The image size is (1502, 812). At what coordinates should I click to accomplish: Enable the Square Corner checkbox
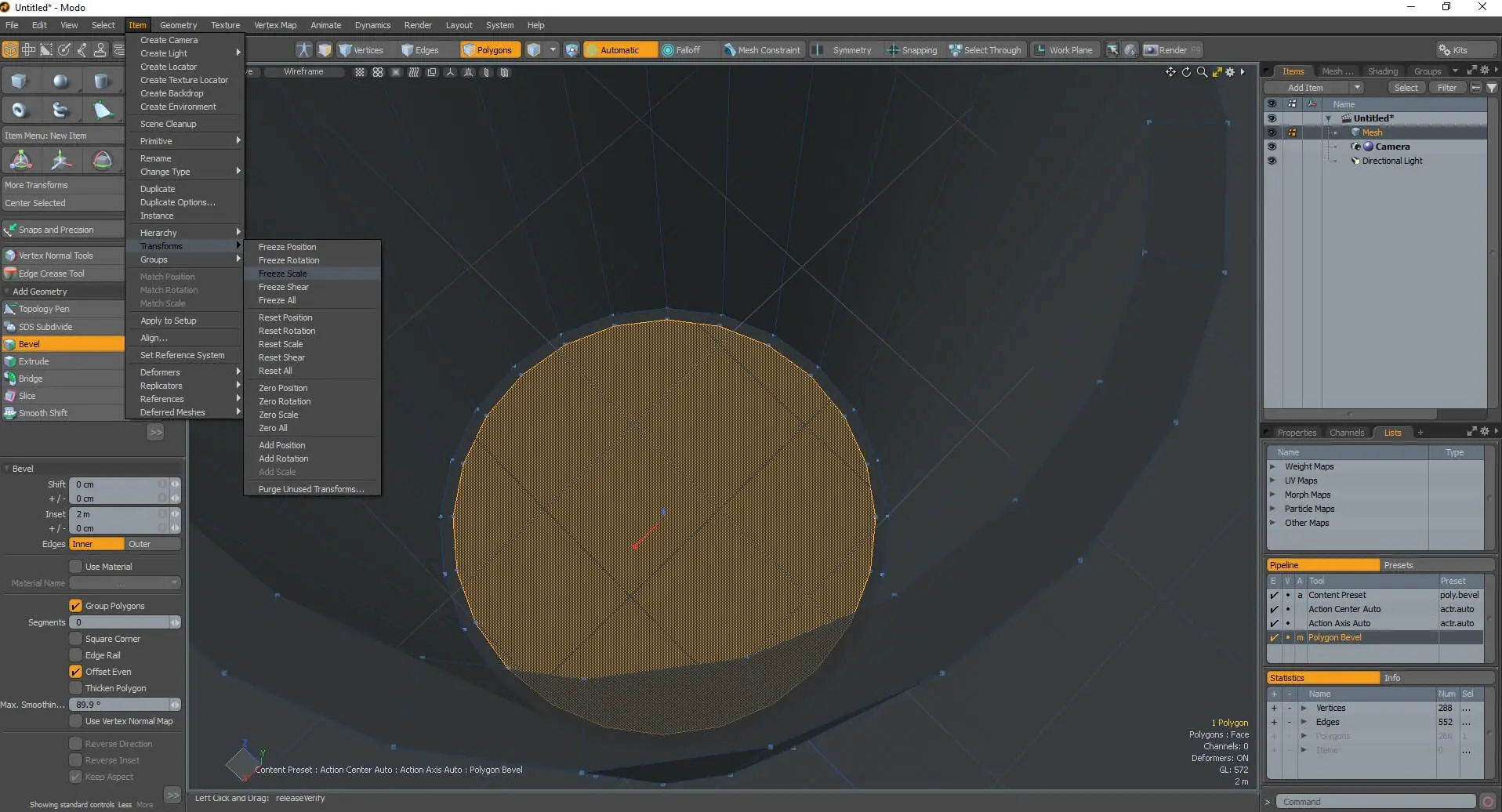tap(76, 639)
